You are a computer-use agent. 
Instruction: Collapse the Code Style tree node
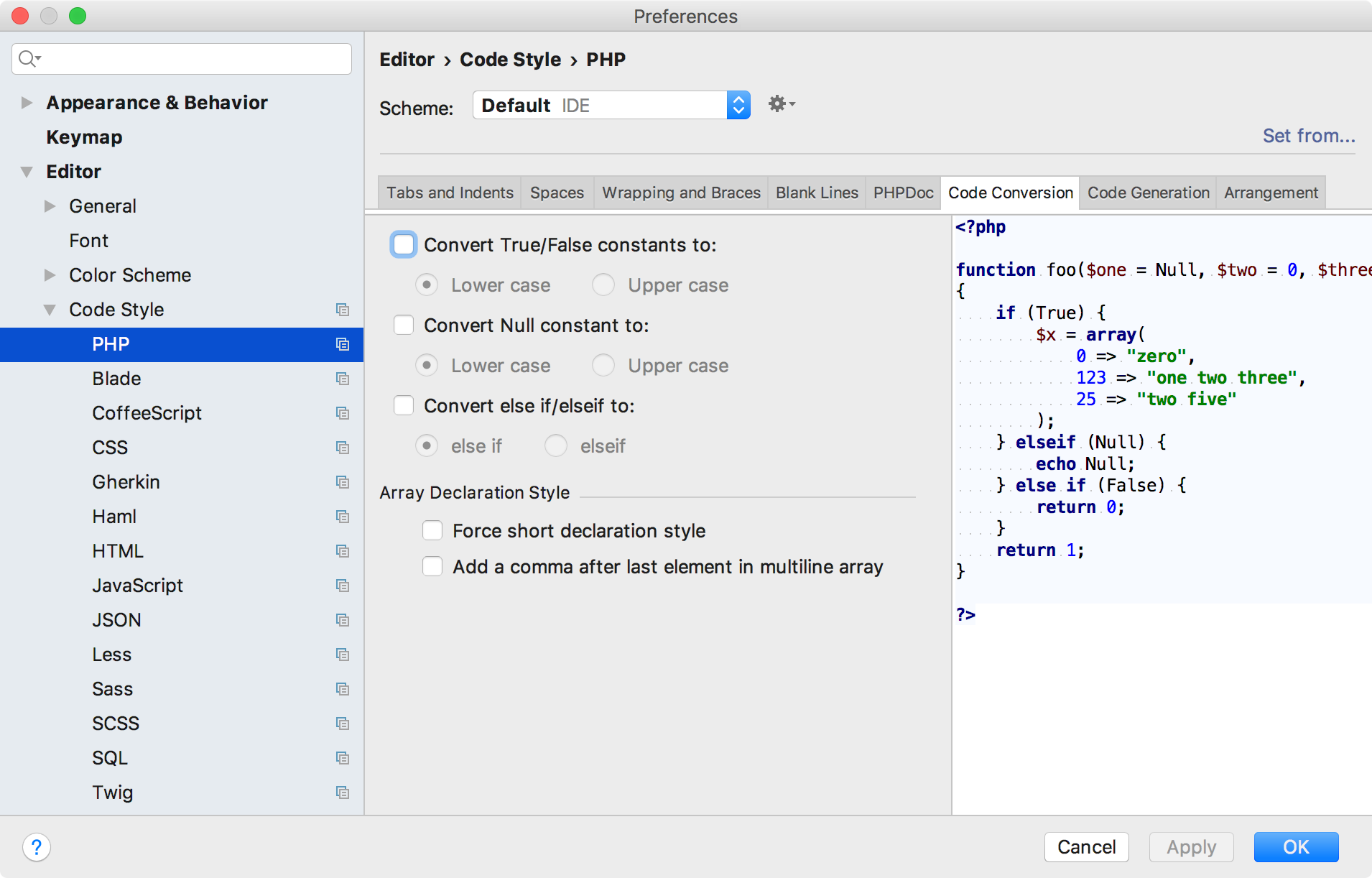click(49, 309)
